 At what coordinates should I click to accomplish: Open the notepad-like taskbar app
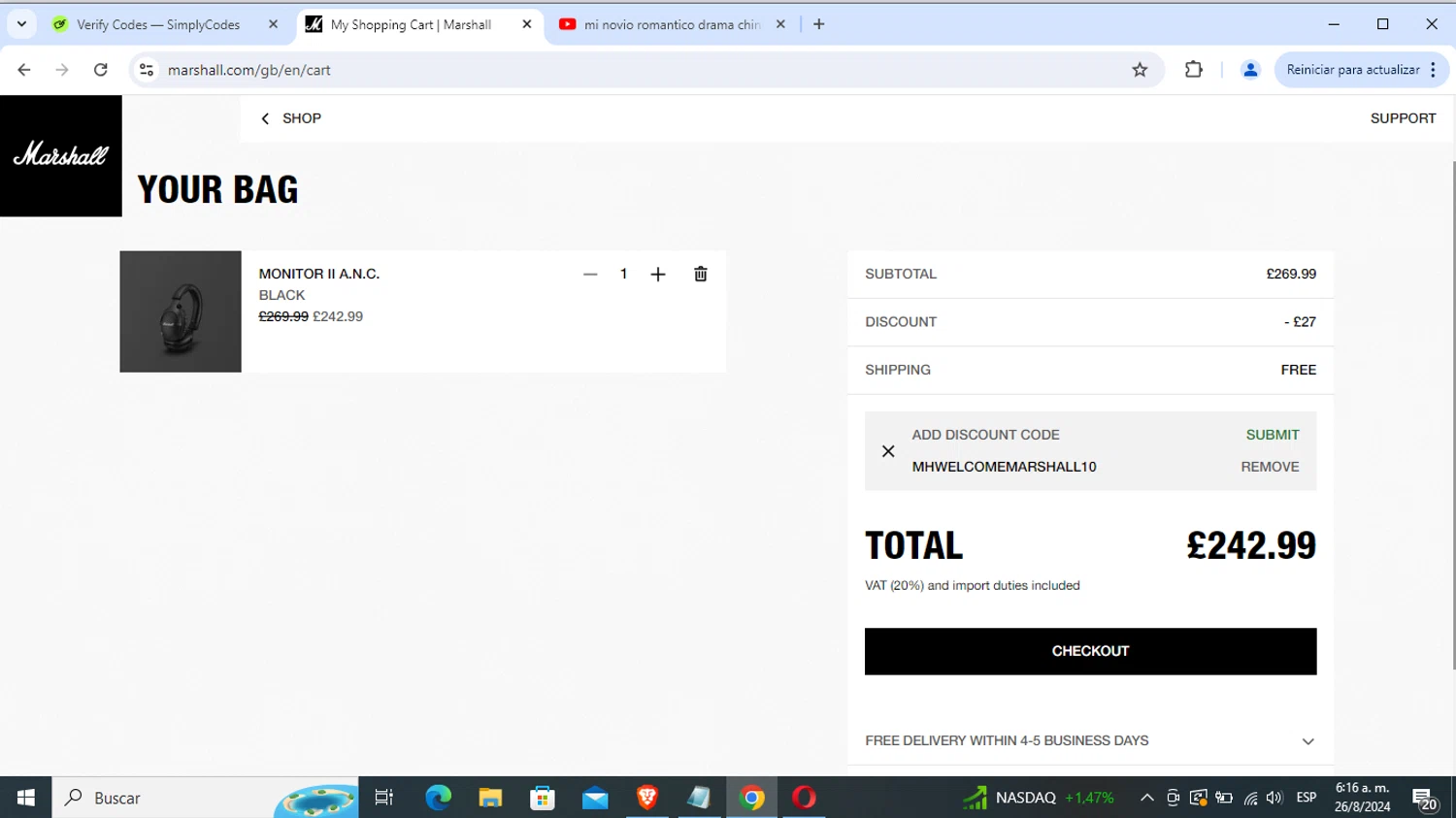pos(699,798)
